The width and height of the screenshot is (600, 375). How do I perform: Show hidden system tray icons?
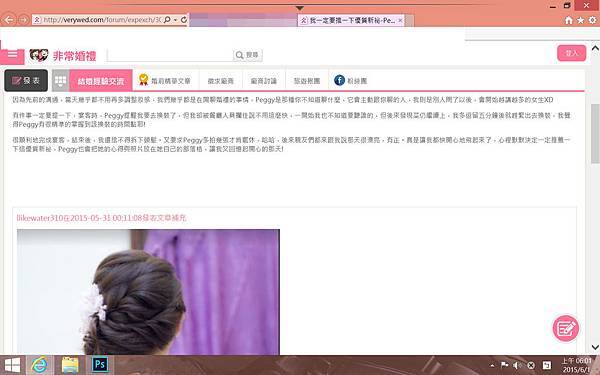pyautogui.click(x=492, y=365)
